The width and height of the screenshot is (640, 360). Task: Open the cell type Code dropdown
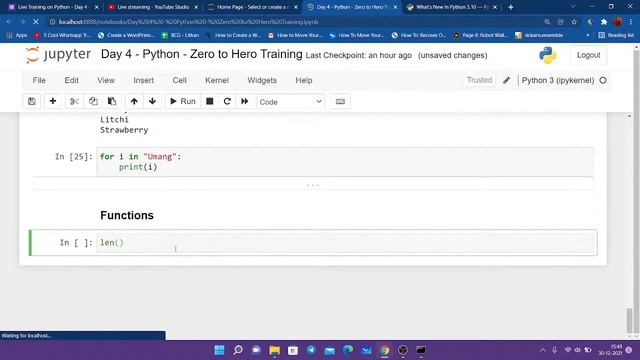point(291,102)
